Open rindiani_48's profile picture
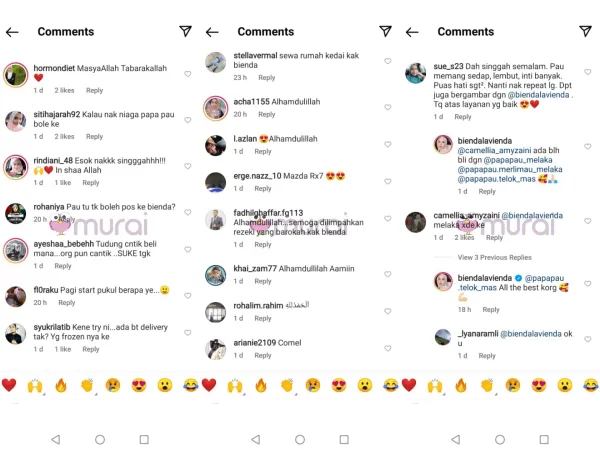This screenshot has width=600, height=450. point(15,166)
